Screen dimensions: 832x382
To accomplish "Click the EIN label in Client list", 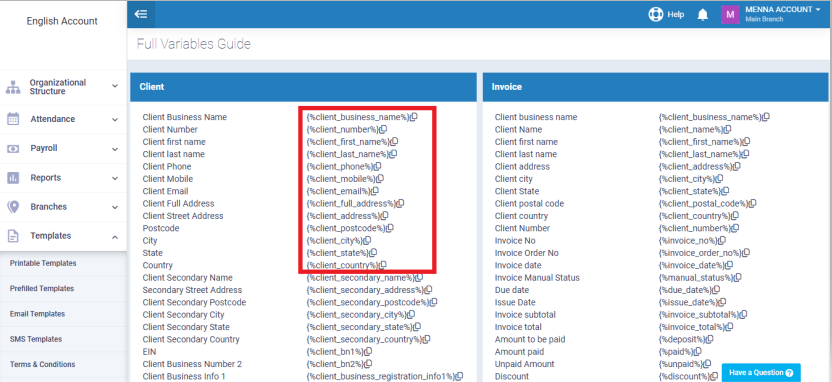I will [x=149, y=352].
